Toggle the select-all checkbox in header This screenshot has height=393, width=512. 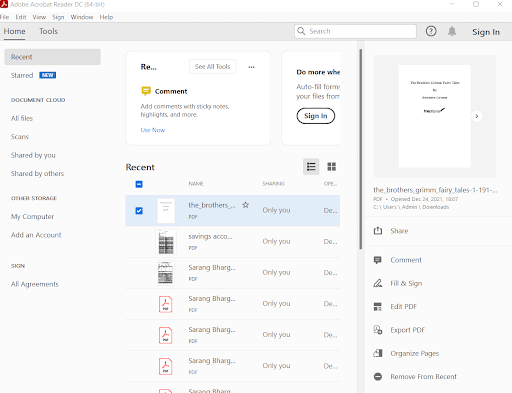click(x=139, y=184)
